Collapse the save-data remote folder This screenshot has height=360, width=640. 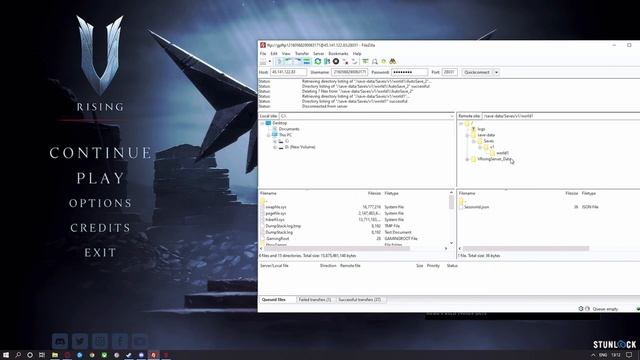tap(467, 135)
